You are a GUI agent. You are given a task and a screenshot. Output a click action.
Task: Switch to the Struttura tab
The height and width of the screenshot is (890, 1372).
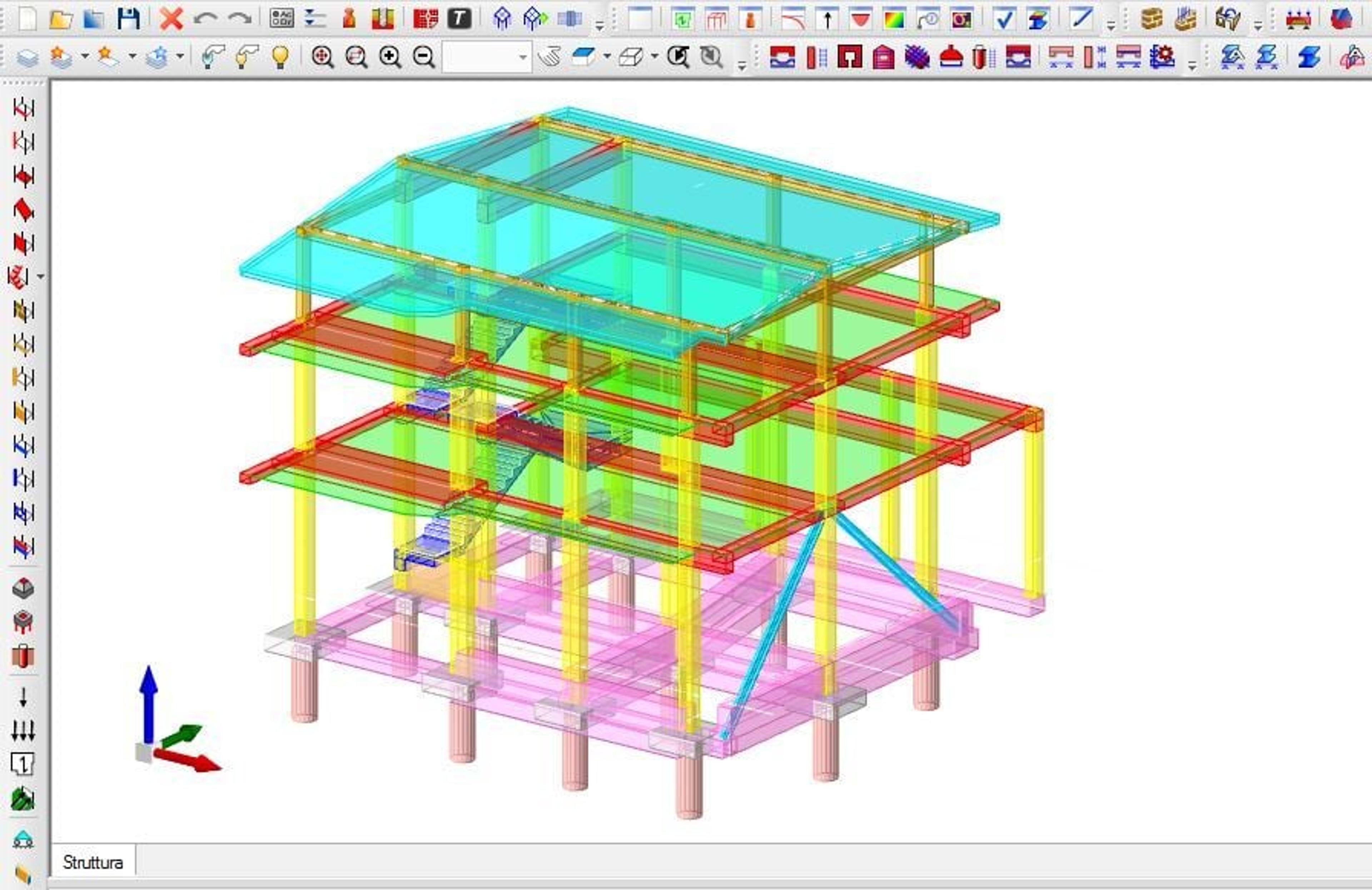93,863
